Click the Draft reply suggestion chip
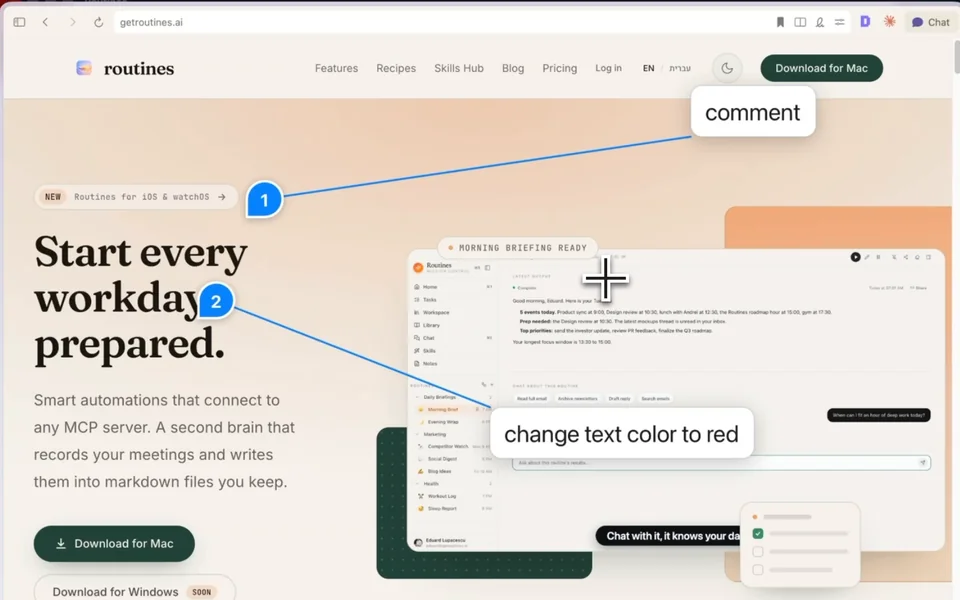The height and width of the screenshot is (600, 960). point(619,399)
